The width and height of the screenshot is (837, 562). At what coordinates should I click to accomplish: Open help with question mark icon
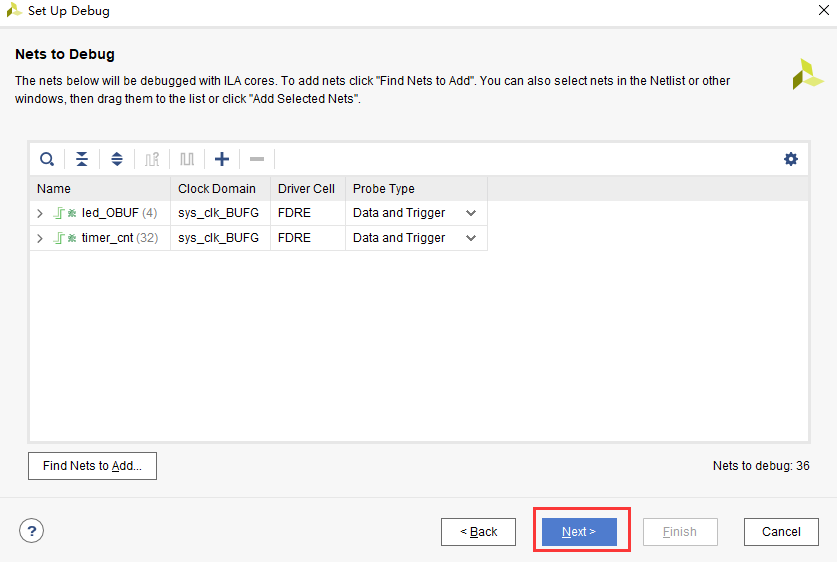pos(31,531)
